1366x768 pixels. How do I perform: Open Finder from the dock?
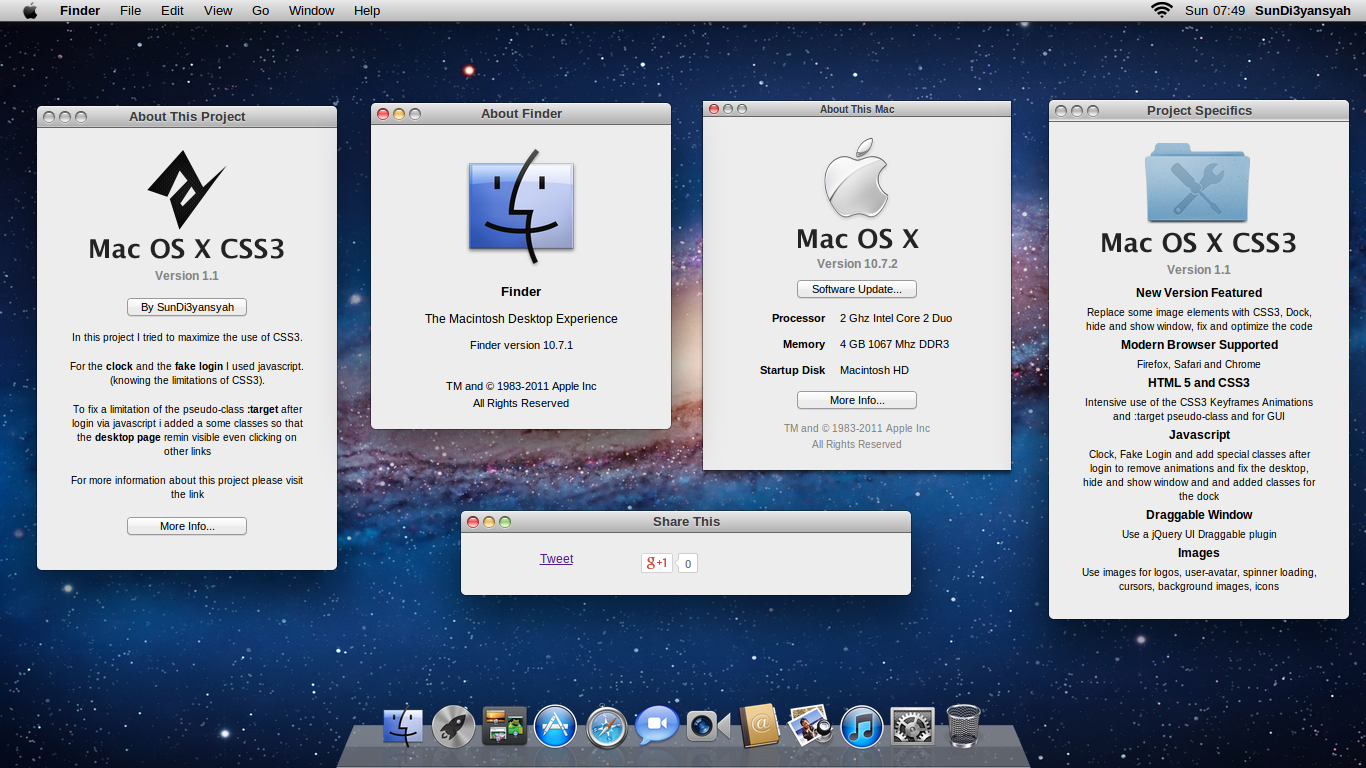tap(403, 726)
